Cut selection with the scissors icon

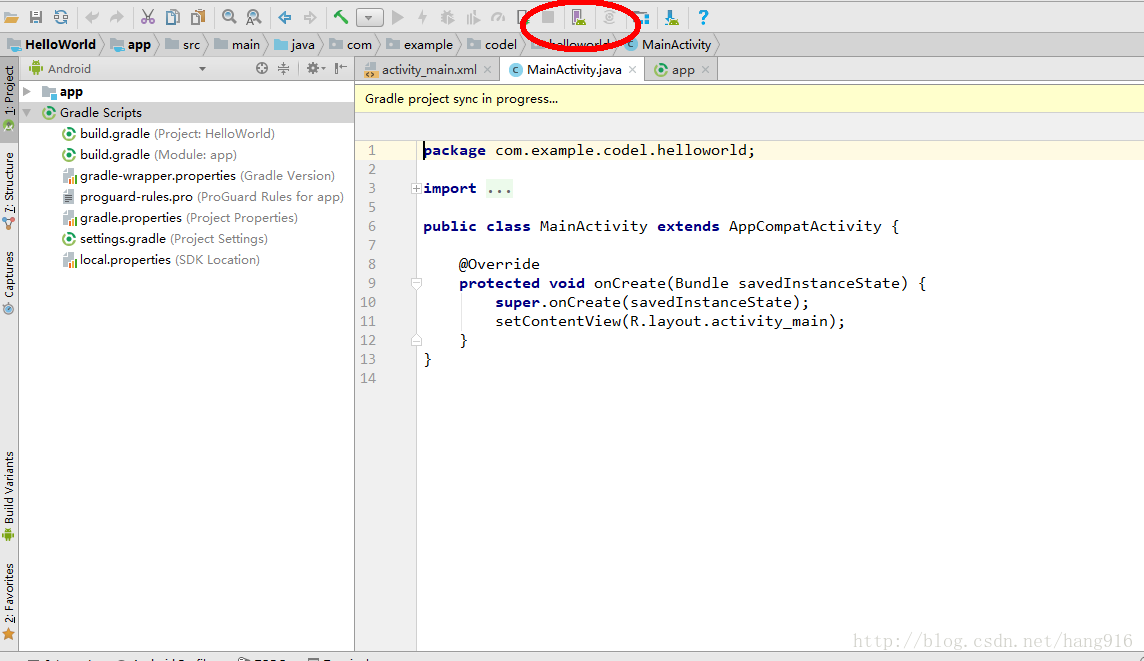(148, 17)
